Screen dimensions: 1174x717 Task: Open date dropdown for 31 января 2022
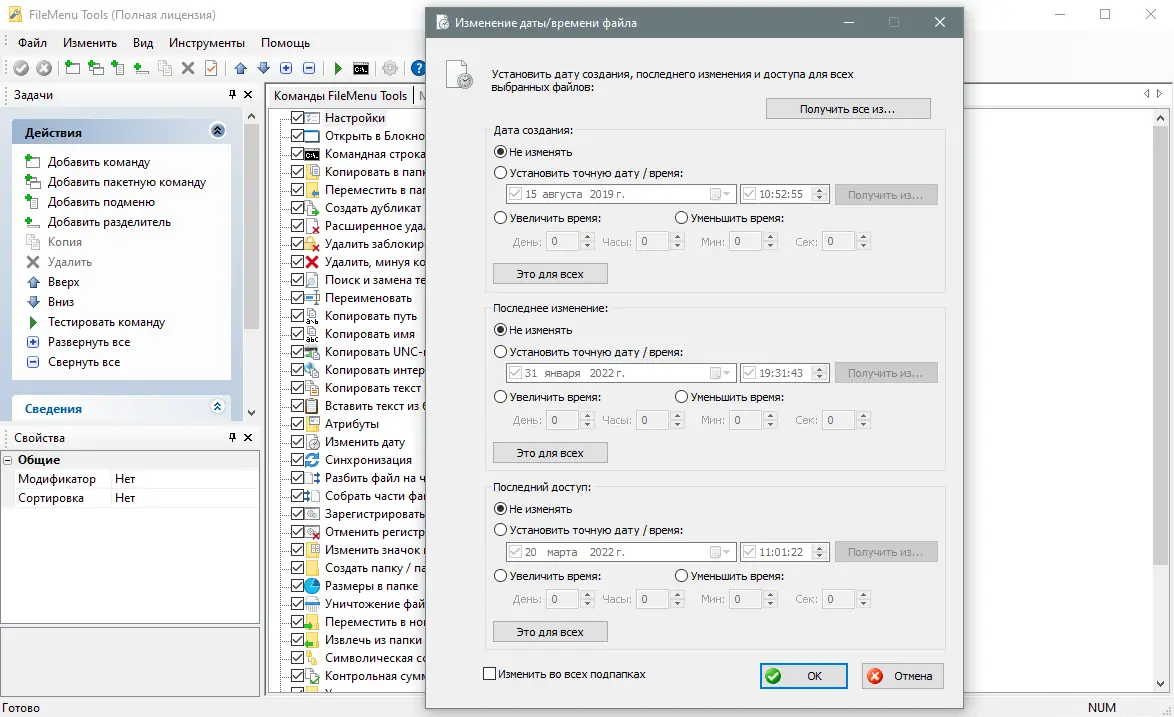click(x=720, y=373)
